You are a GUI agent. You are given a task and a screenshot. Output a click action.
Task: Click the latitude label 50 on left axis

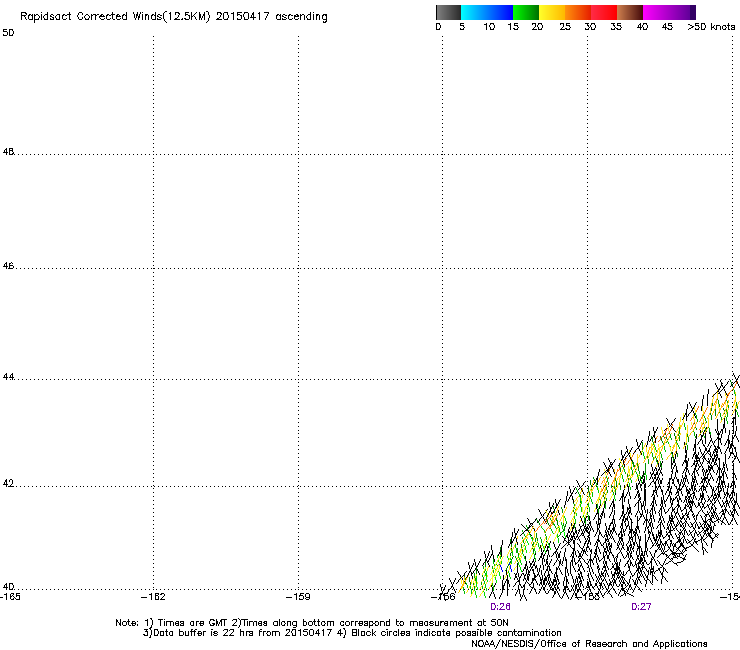(8, 33)
